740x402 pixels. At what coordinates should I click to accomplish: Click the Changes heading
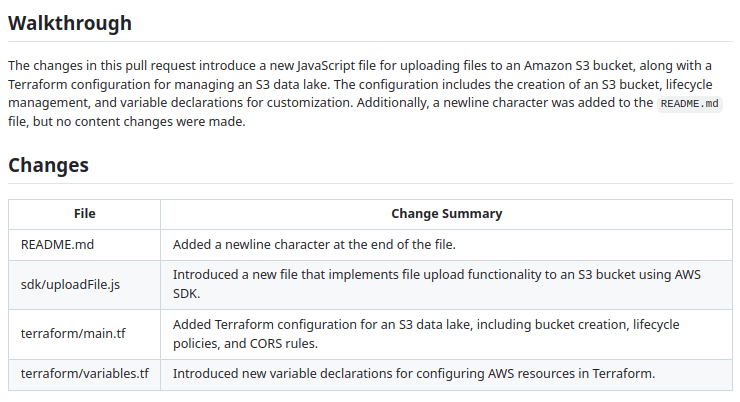(x=48, y=165)
